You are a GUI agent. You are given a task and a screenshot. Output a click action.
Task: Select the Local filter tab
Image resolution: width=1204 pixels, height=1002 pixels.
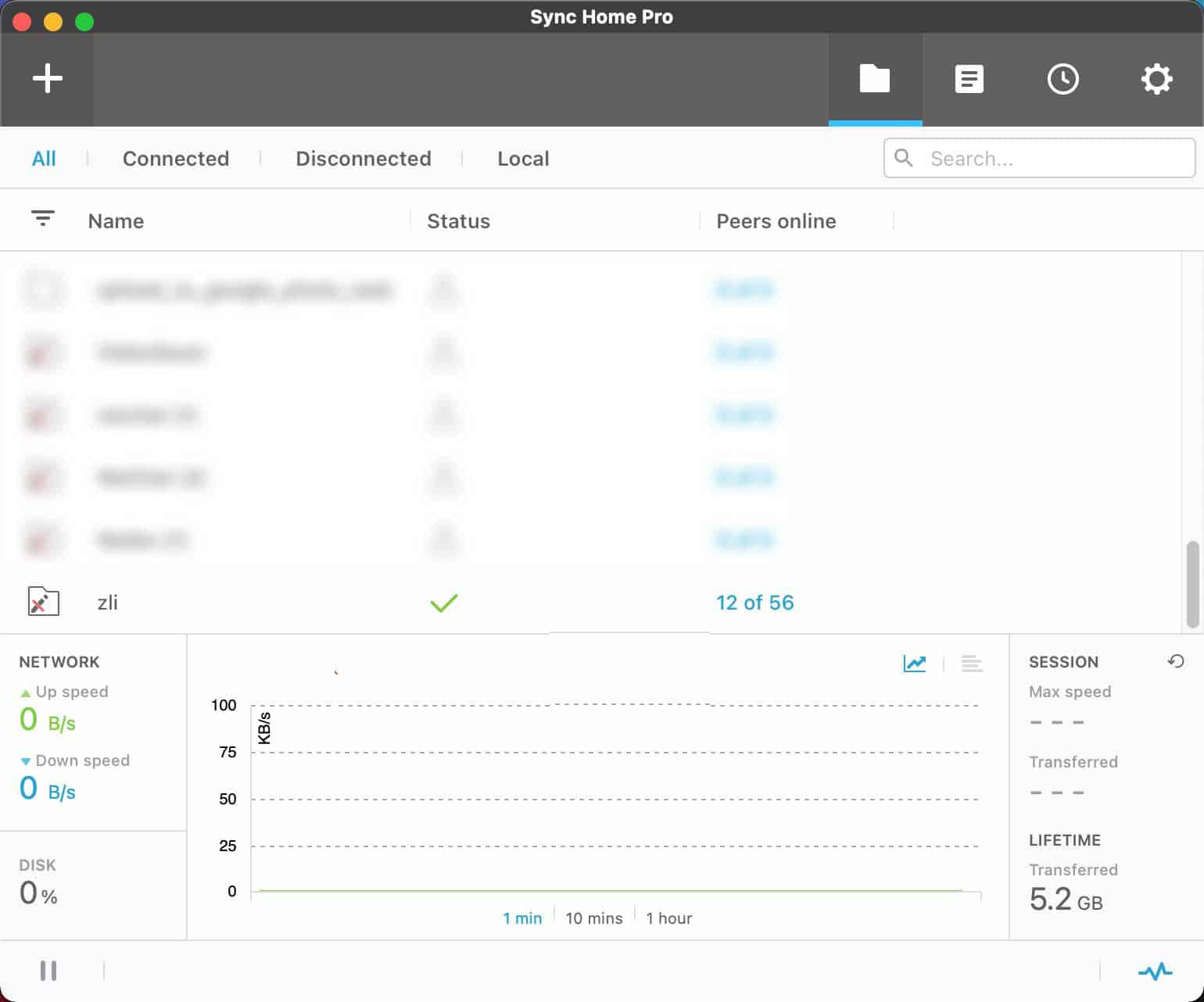click(x=523, y=159)
